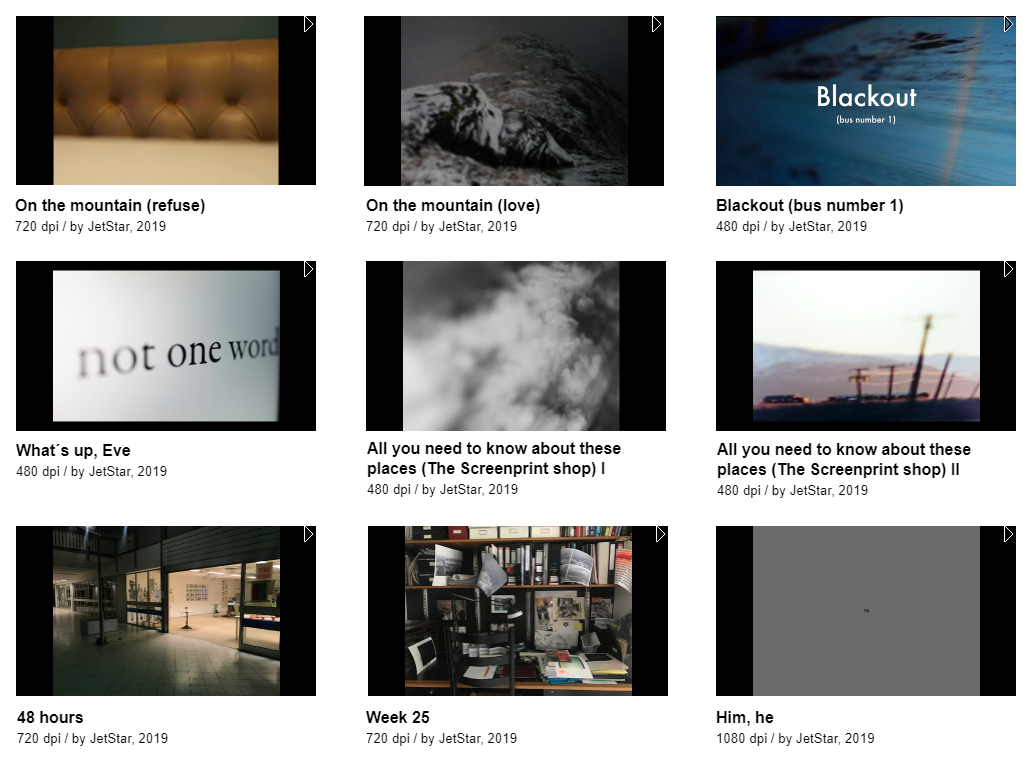The height and width of the screenshot is (768, 1030).
Task: Start 'Screenprint shop II' via its play icon
Action: coord(1009,269)
